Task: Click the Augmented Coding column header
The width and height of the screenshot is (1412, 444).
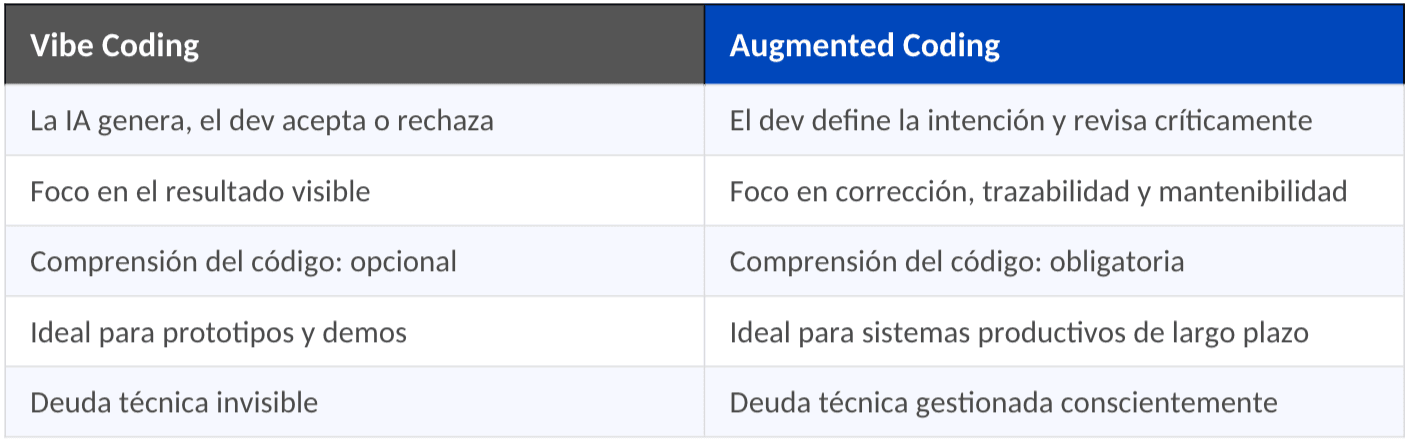Action: [864, 46]
